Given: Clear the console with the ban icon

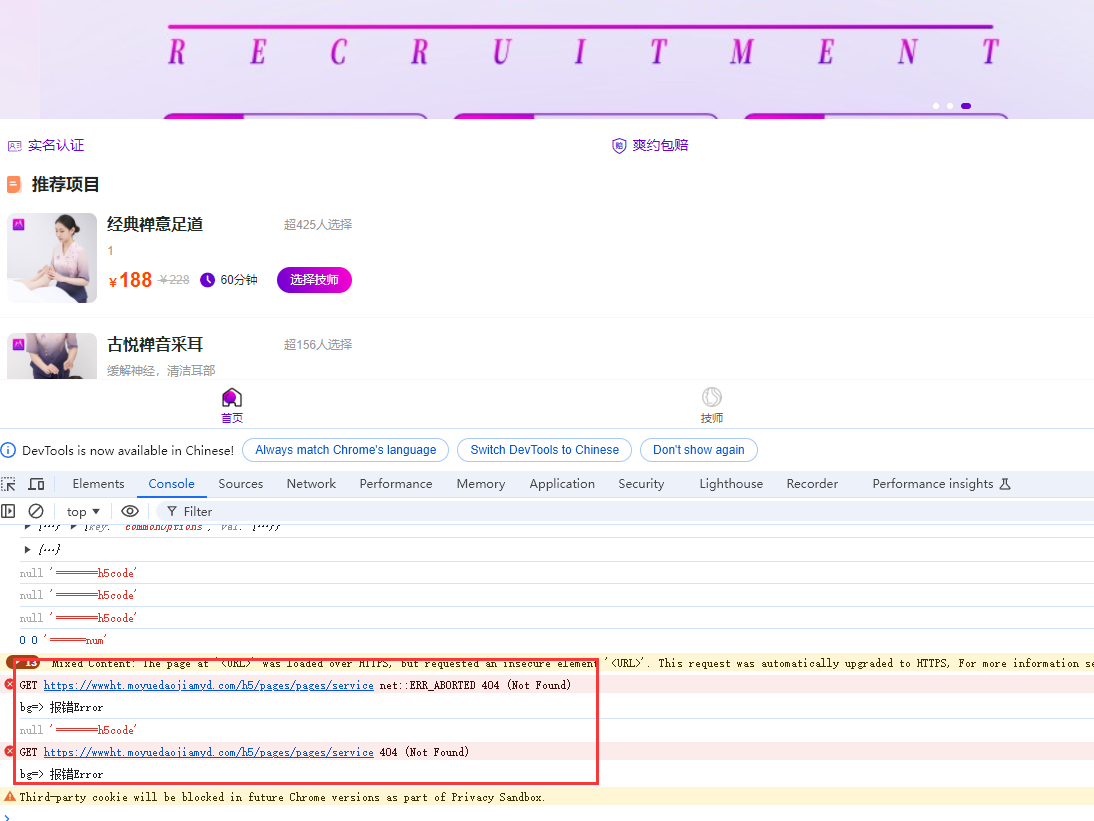Looking at the screenshot, I should point(36,511).
